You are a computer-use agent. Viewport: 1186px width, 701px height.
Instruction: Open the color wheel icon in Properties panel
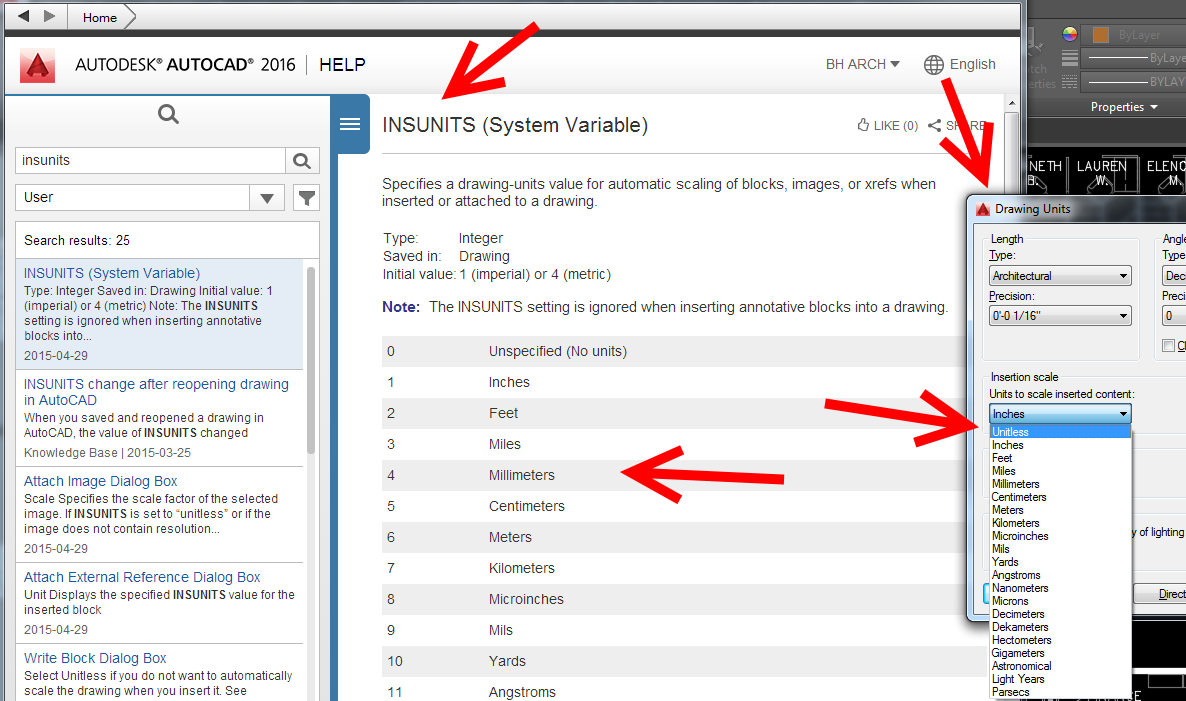click(1069, 33)
